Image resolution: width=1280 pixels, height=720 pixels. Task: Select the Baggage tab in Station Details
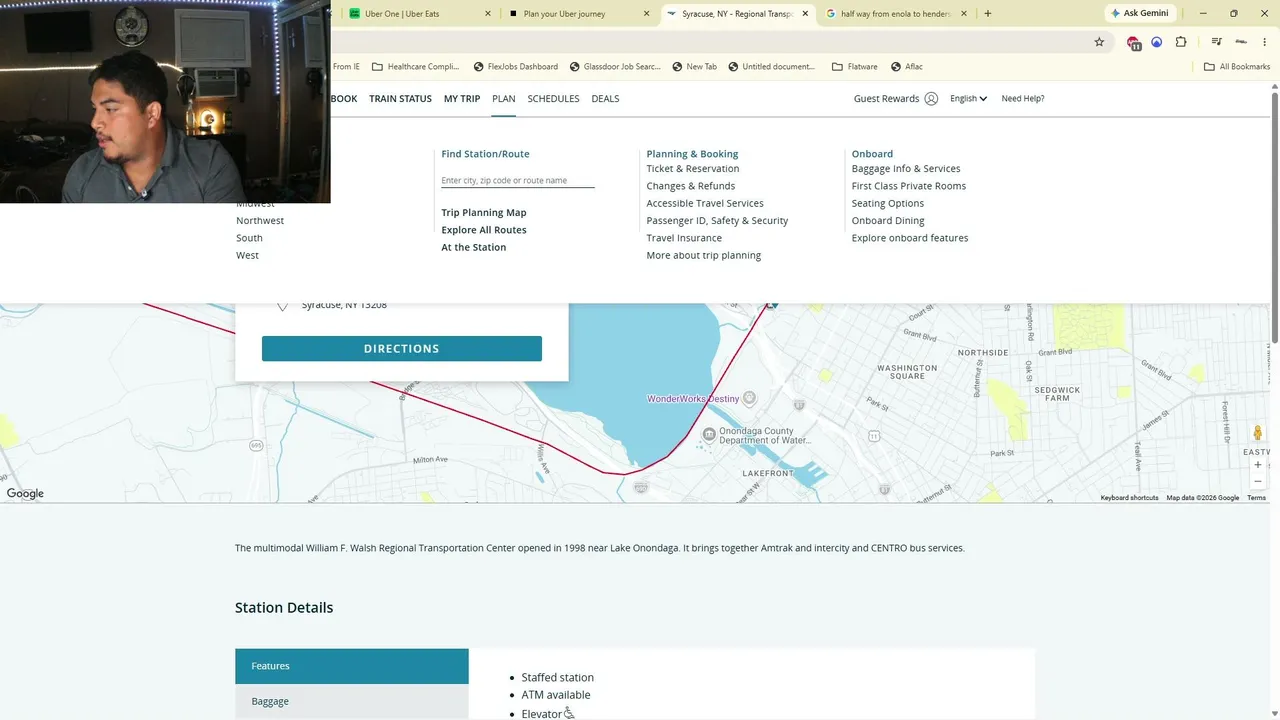pos(352,702)
